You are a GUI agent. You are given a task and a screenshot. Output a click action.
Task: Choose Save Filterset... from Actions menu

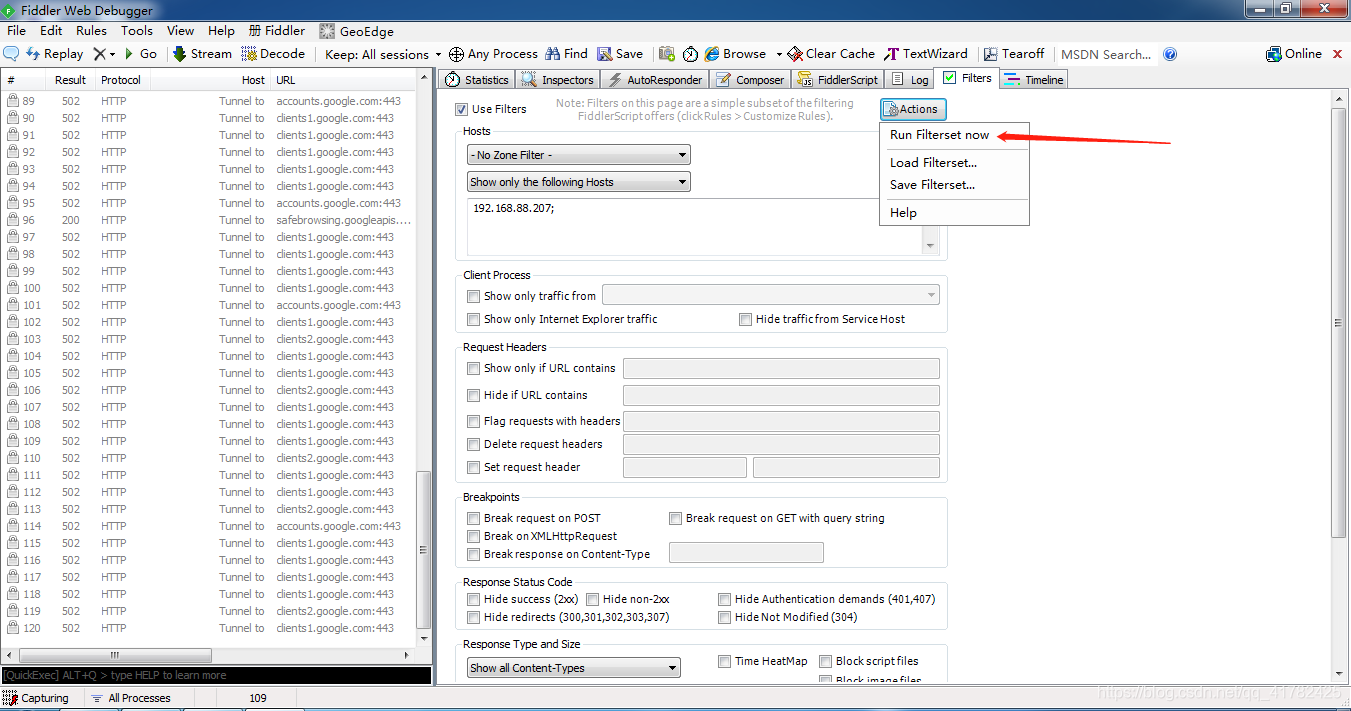click(932, 185)
